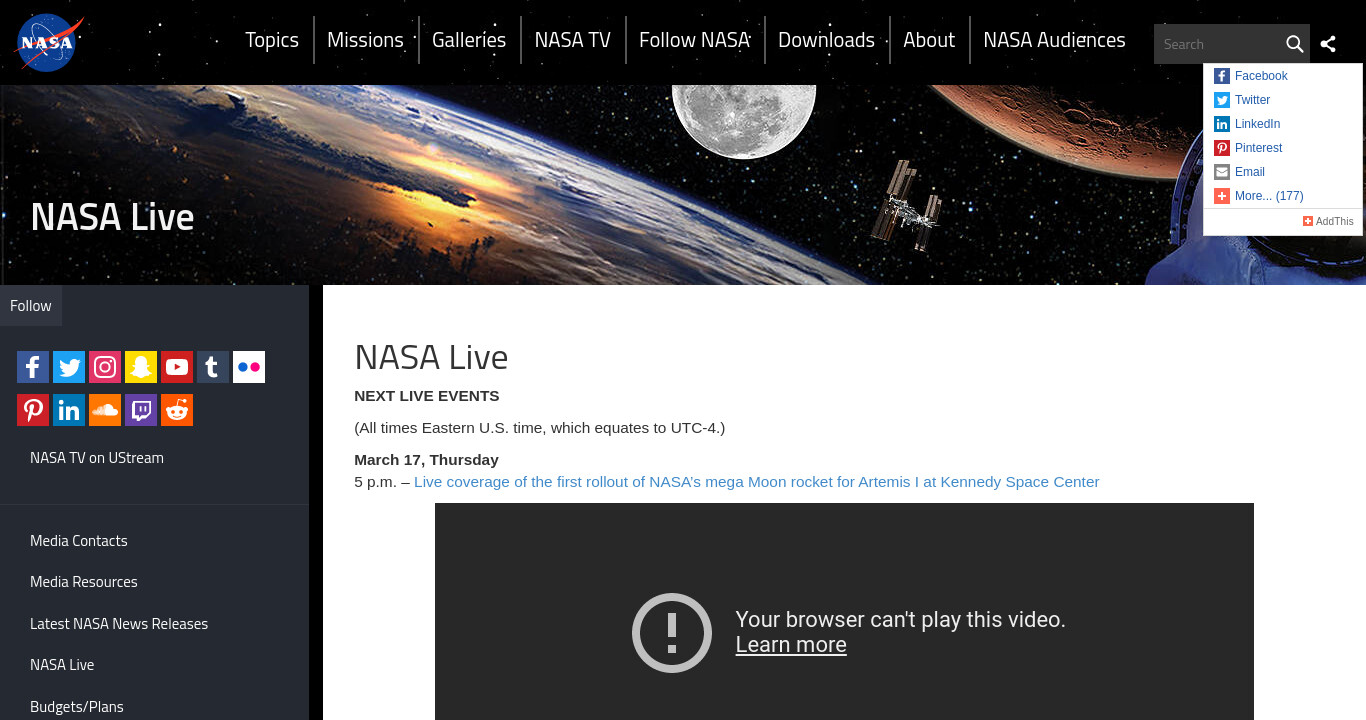Viewport: 1366px width, 720px height.
Task: Open NASA Facebook icon in sidebar
Action: click(x=33, y=367)
